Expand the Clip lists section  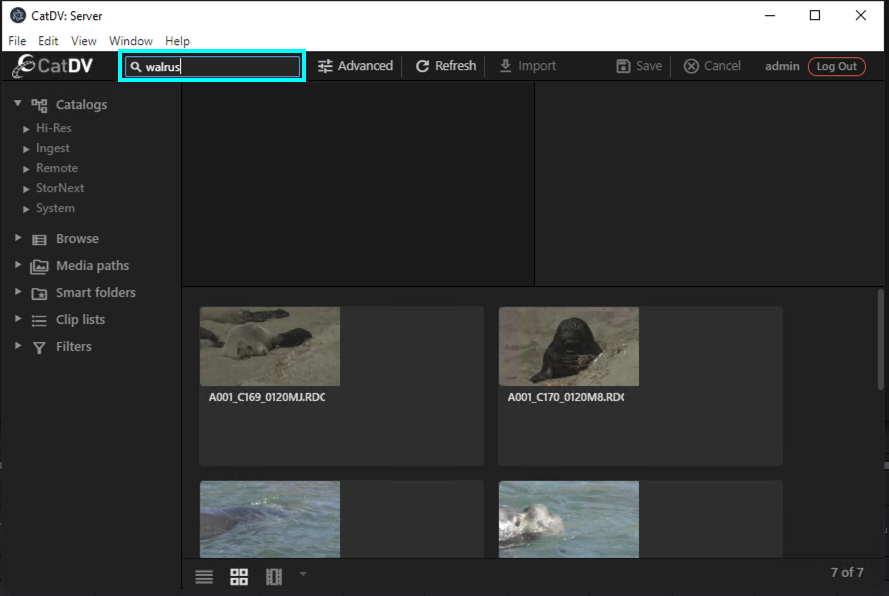(18, 318)
